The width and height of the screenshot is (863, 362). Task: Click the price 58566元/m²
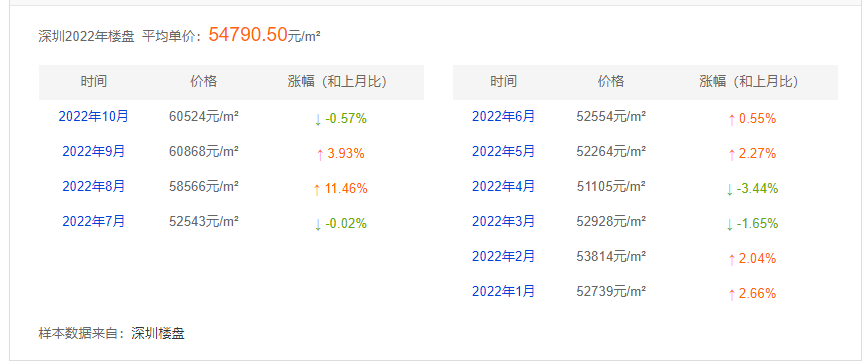point(204,187)
